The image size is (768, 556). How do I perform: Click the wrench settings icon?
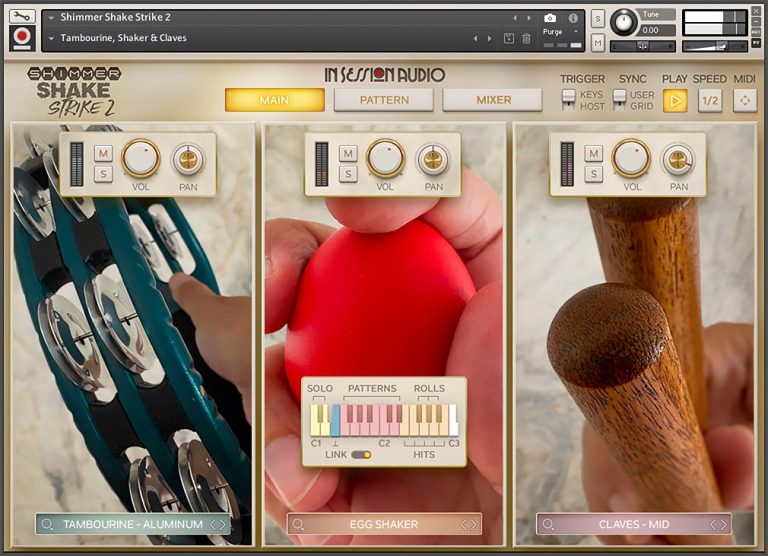click(x=22, y=17)
